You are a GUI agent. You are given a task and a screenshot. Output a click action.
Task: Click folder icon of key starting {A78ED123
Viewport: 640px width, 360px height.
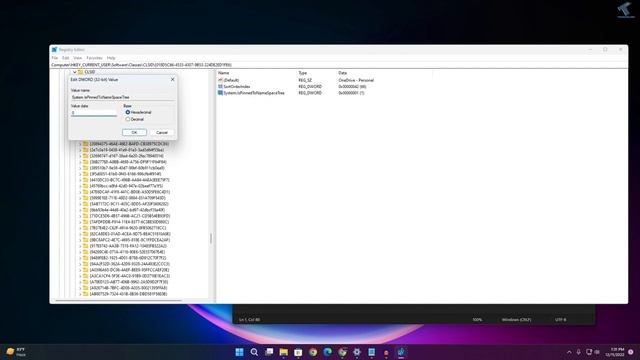pos(86,282)
